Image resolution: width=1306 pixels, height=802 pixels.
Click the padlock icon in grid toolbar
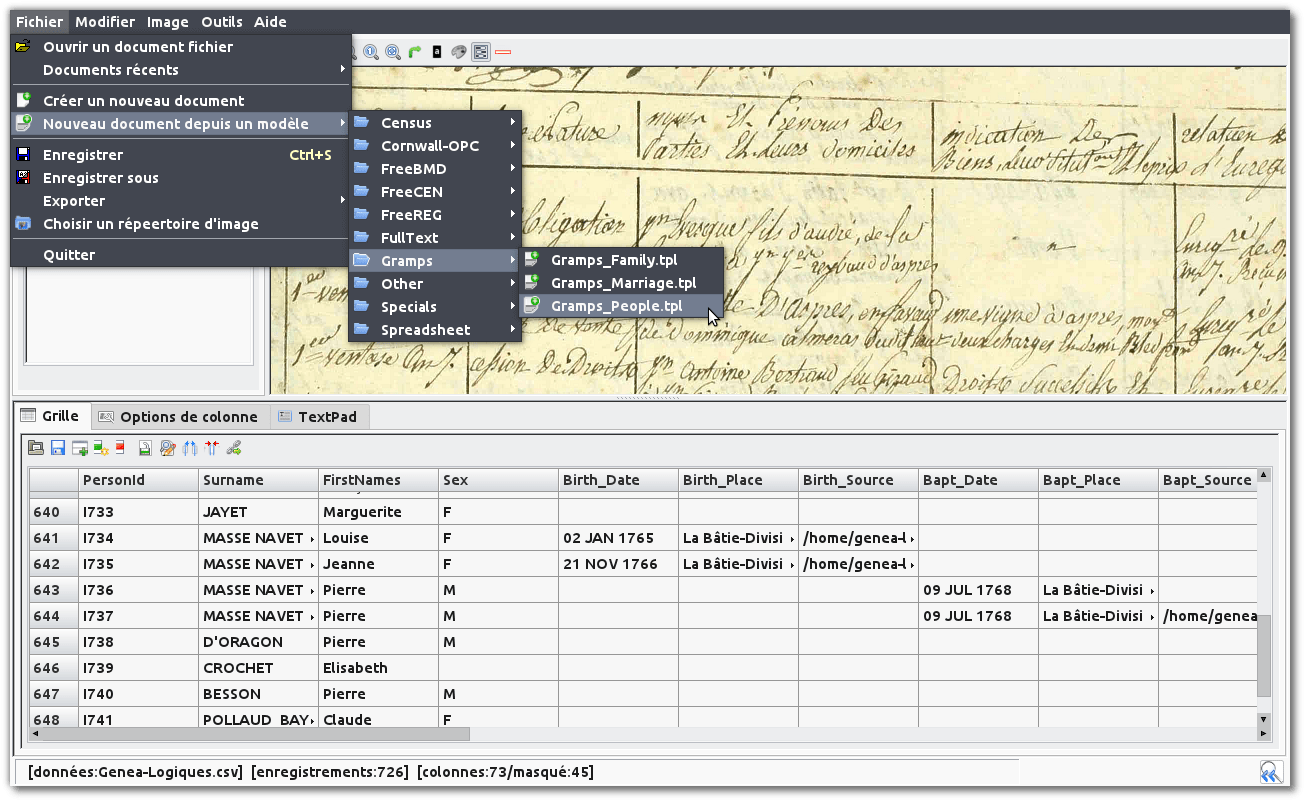click(145, 448)
